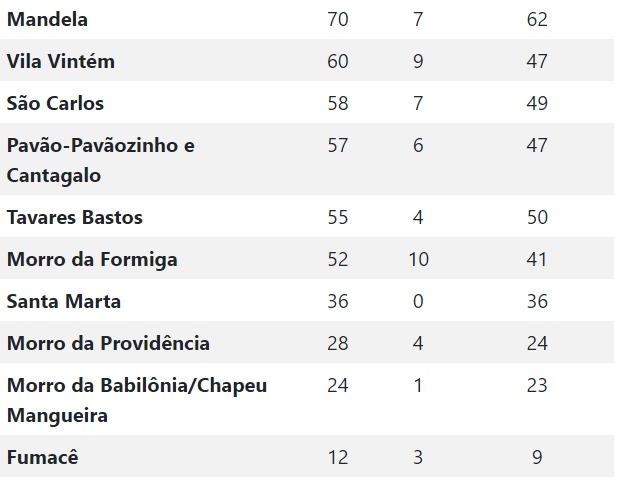Select the Tavares Bastos row name
This screenshot has width=618, height=492.
pyautogui.click(x=74, y=217)
